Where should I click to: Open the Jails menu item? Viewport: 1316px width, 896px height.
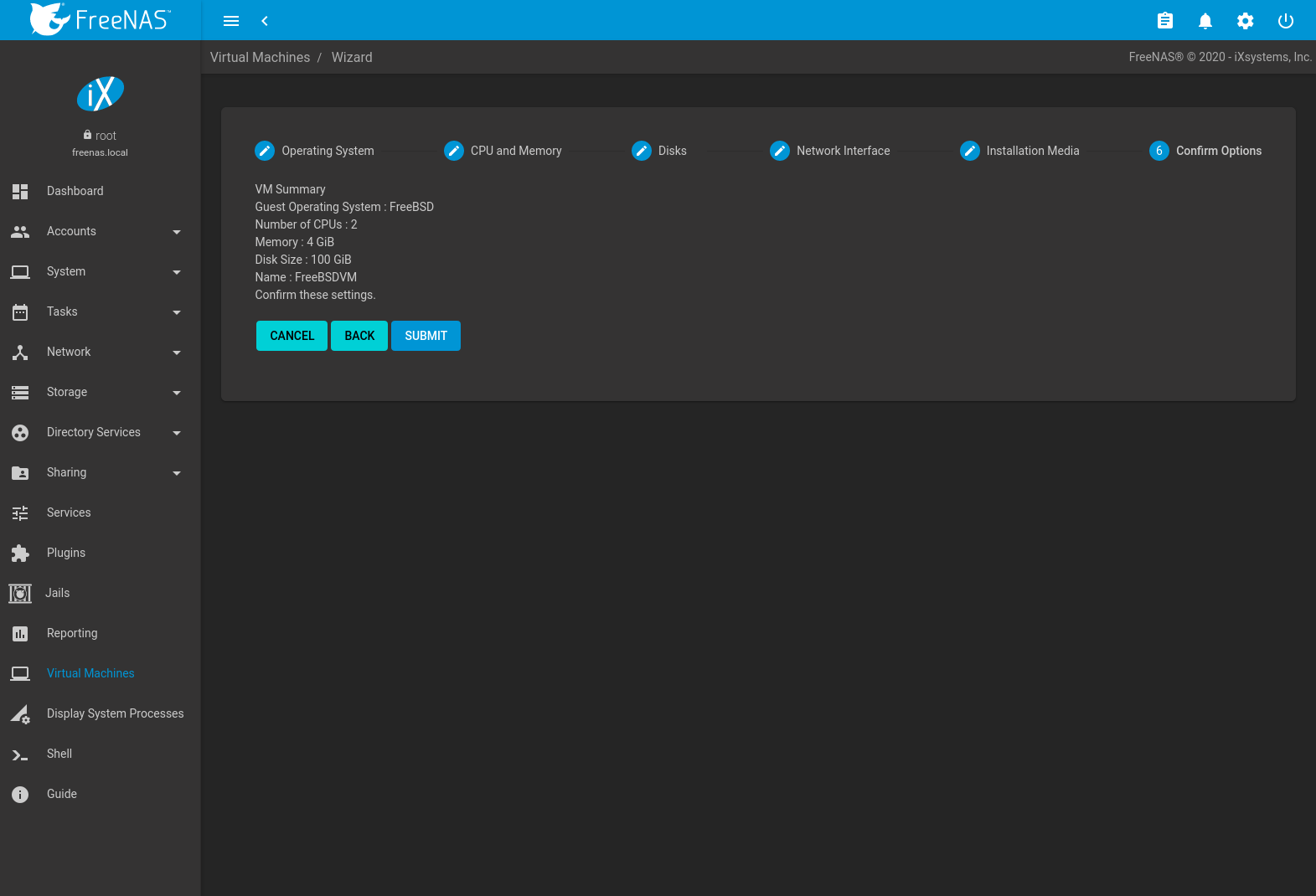click(x=57, y=593)
